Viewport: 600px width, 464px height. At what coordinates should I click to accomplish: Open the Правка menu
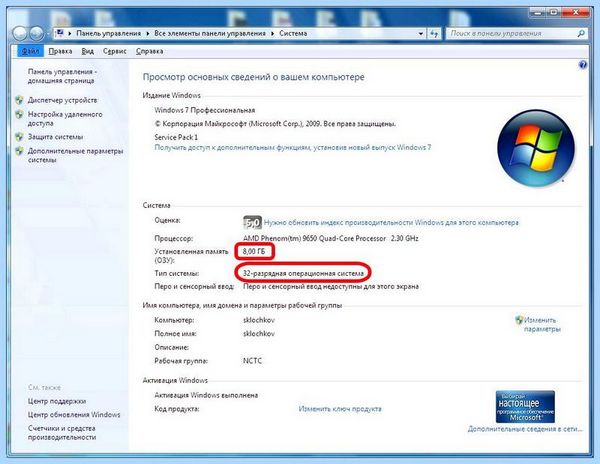click(x=60, y=51)
